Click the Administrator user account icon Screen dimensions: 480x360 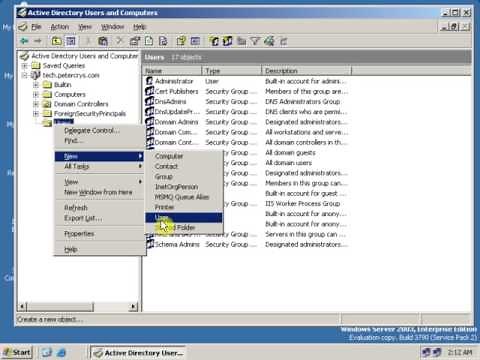(150, 81)
